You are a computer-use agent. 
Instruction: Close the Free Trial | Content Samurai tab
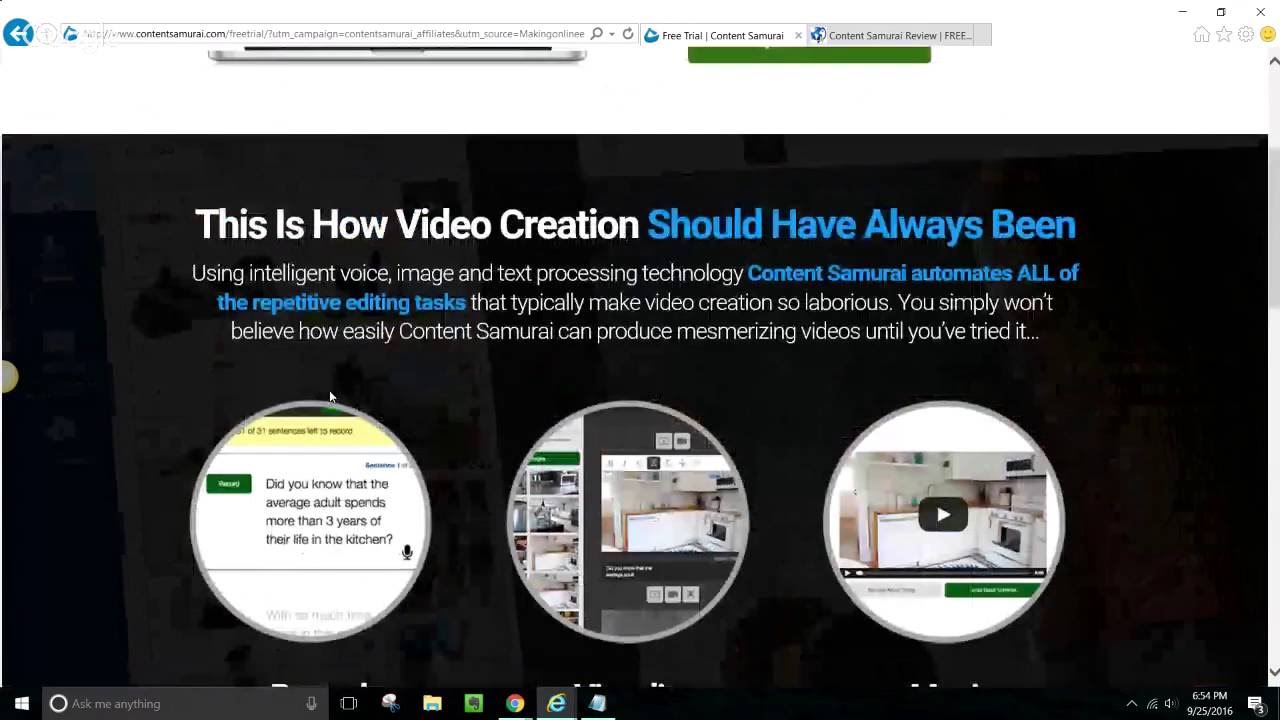798,35
